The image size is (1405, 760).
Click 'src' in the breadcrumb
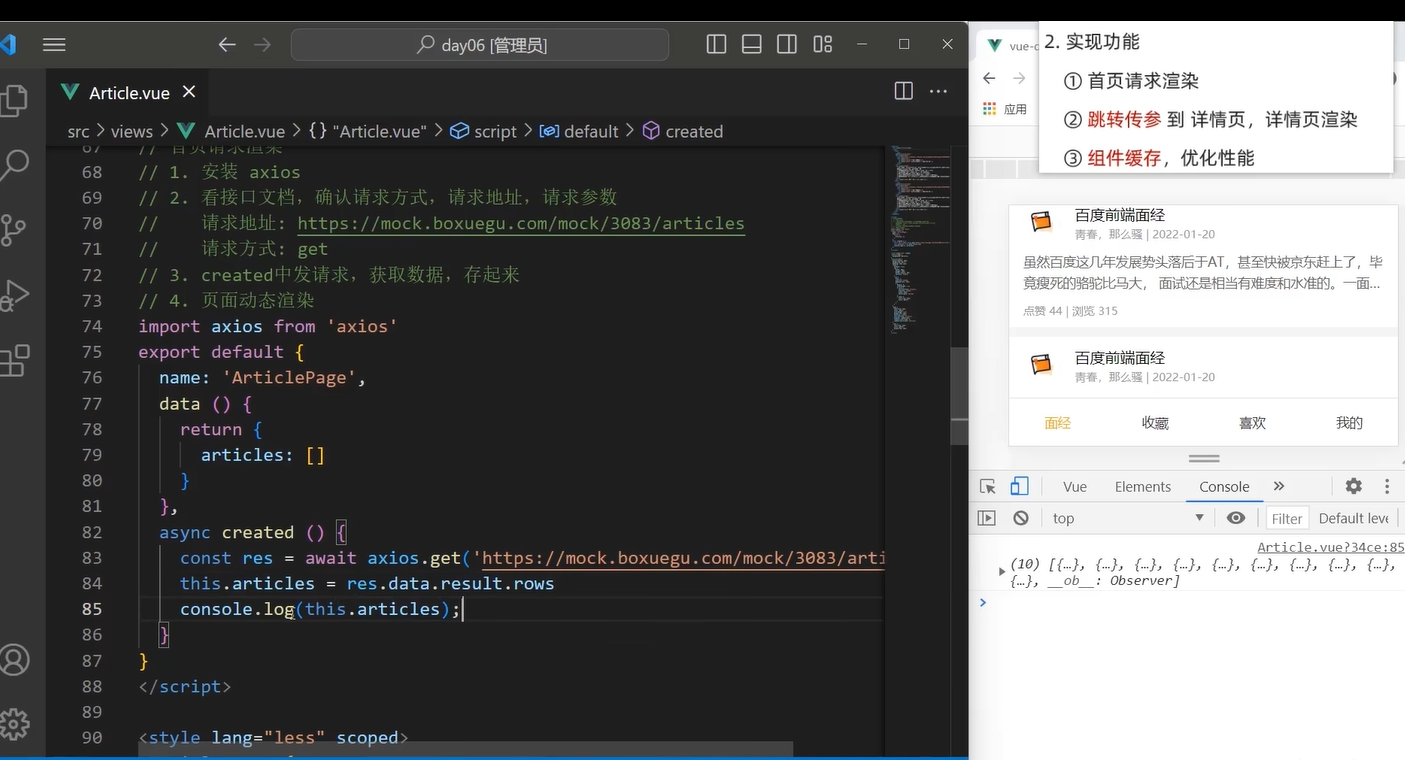pos(78,131)
